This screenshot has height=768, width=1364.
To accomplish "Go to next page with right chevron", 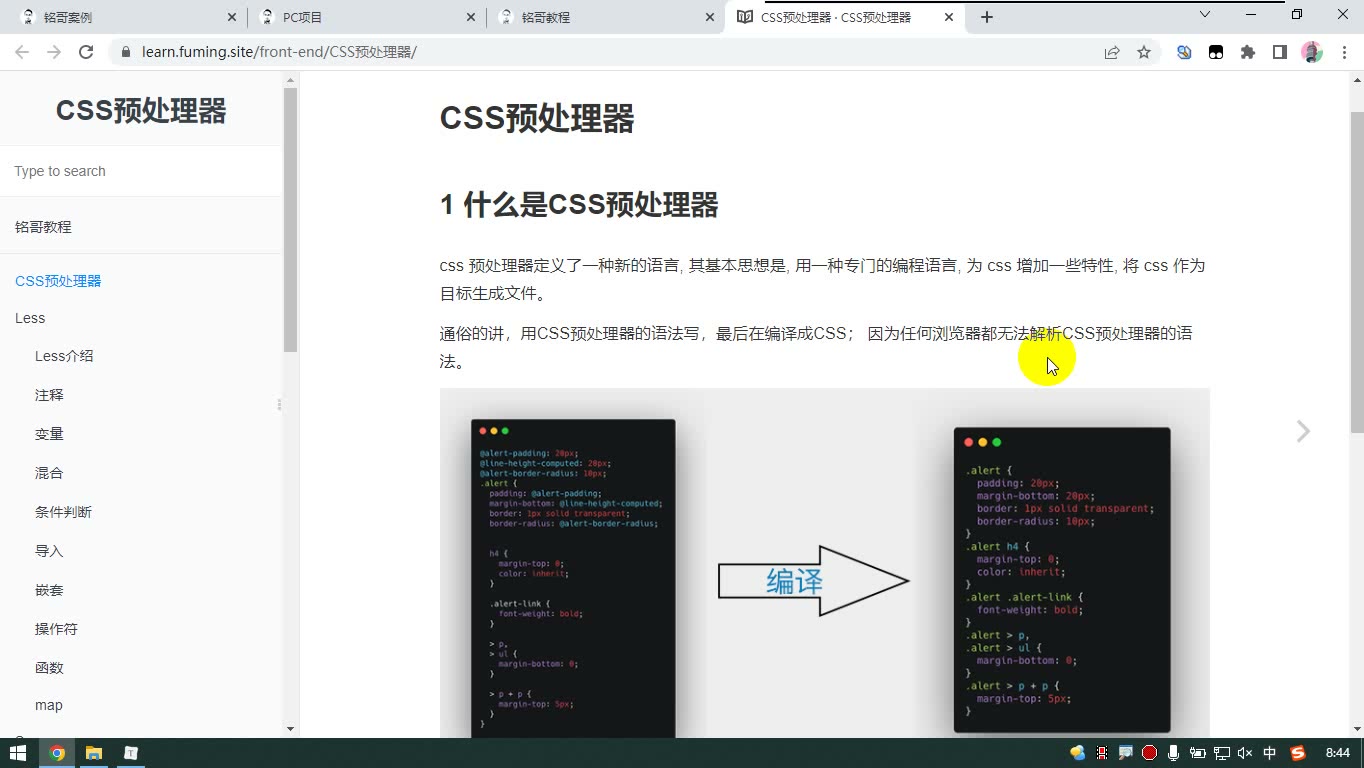I will click(1303, 431).
